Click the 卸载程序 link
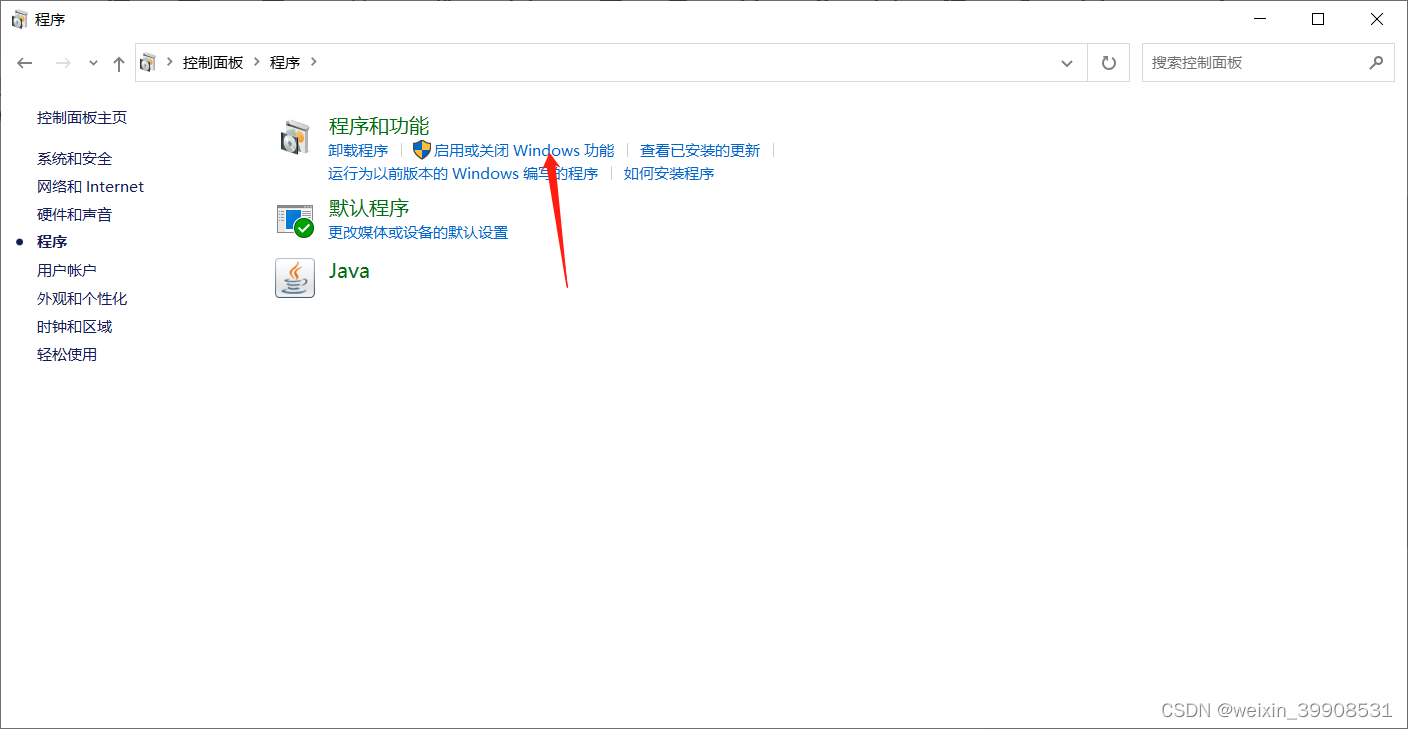The width and height of the screenshot is (1408, 729). click(358, 150)
